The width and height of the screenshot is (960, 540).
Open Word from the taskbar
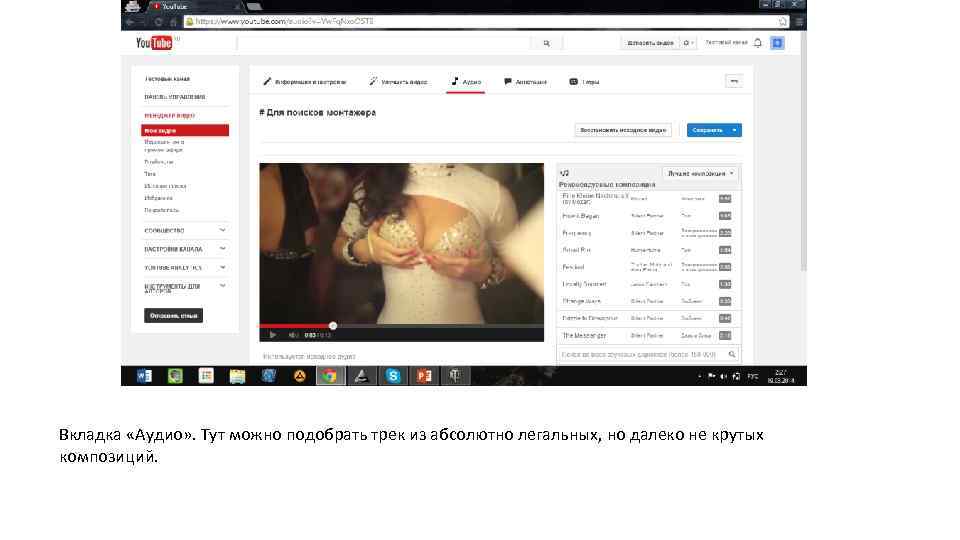point(144,376)
